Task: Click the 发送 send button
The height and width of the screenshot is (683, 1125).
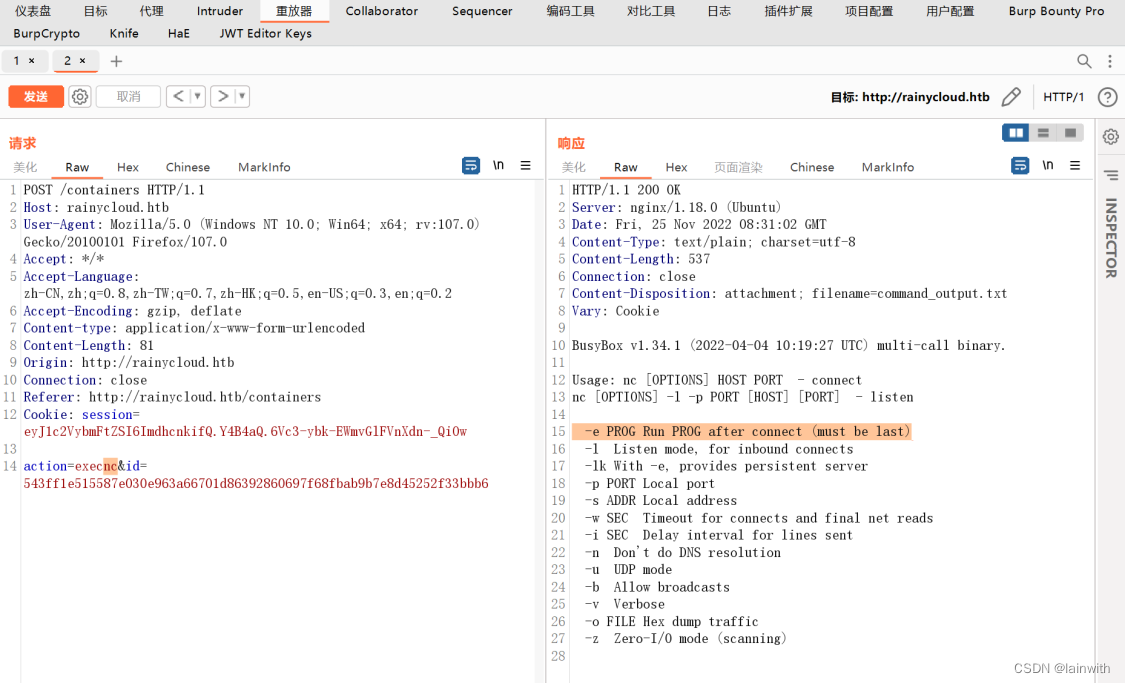Action: (x=36, y=96)
